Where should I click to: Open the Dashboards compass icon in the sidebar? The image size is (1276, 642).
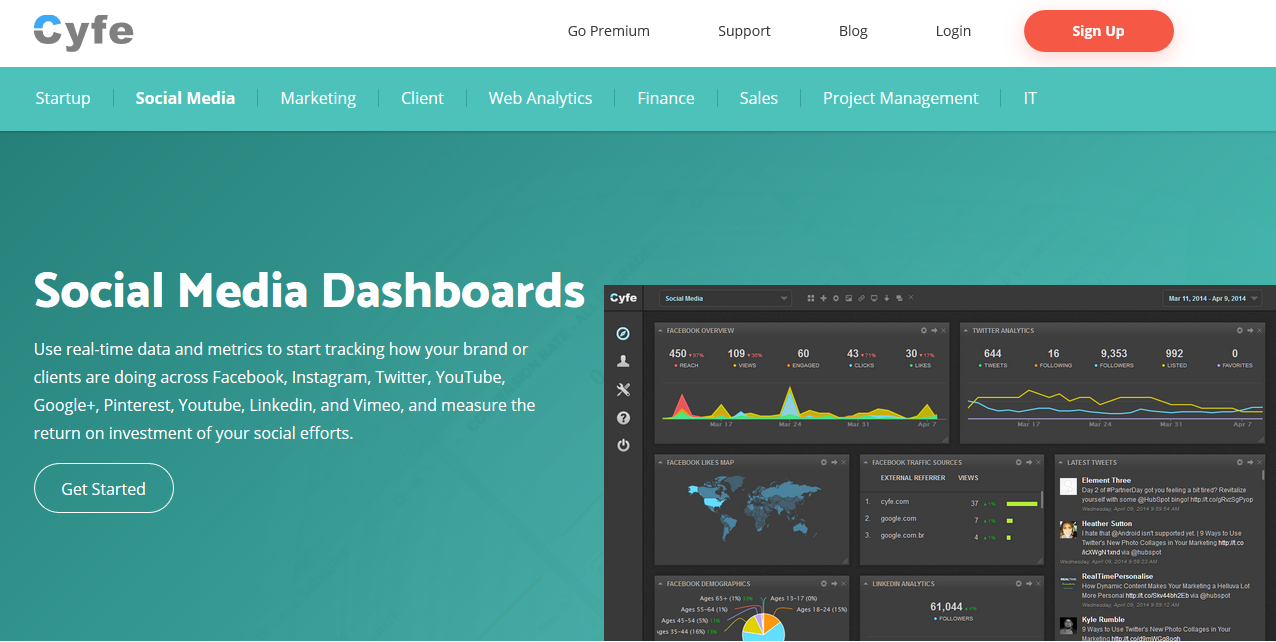tap(623, 333)
